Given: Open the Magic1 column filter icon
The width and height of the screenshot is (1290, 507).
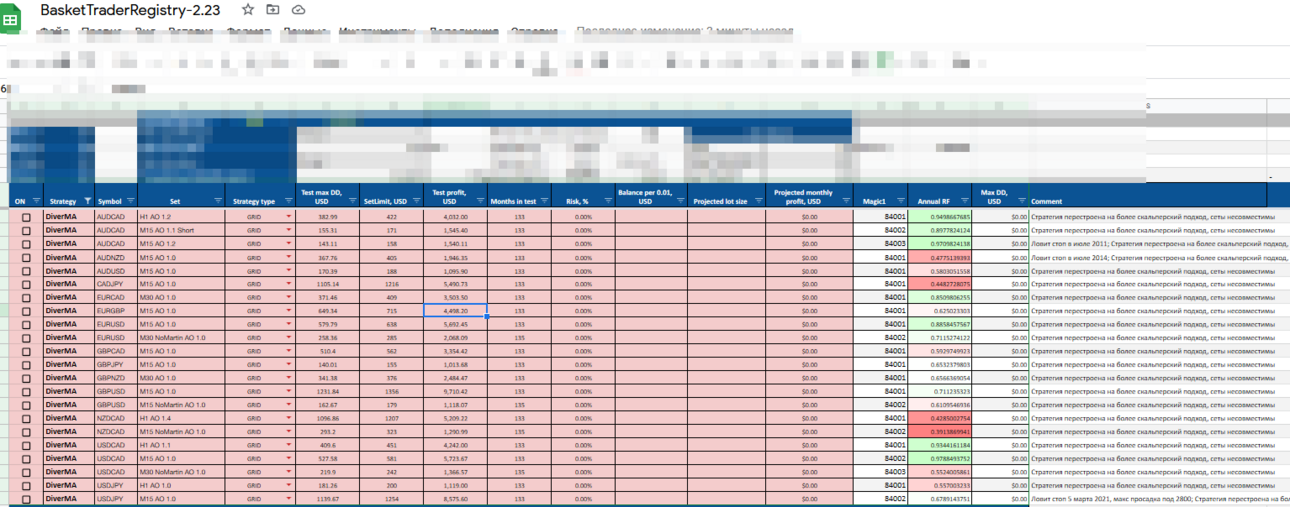Looking at the screenshot, I should point(900,201).
